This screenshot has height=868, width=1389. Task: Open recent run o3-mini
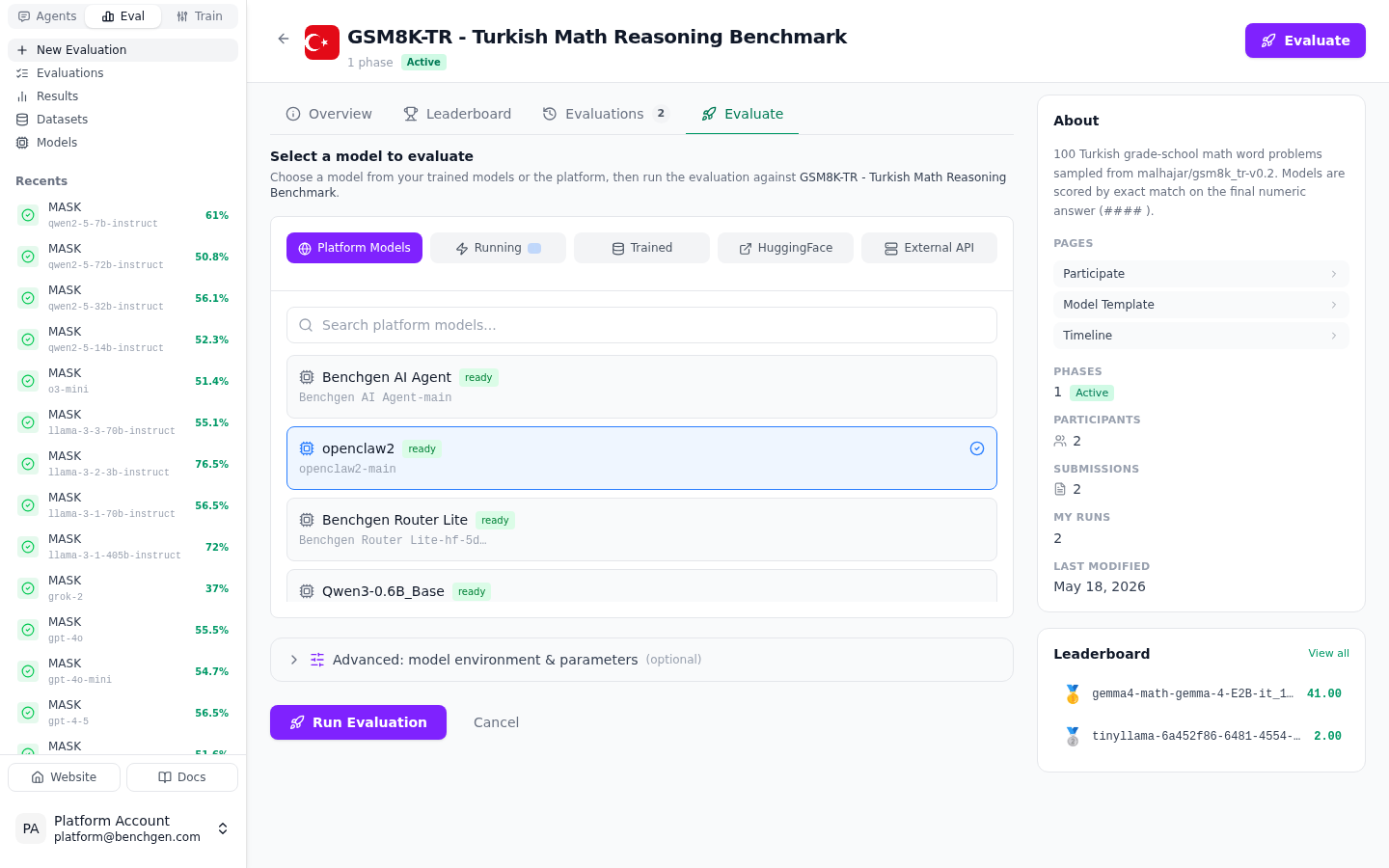123,381
